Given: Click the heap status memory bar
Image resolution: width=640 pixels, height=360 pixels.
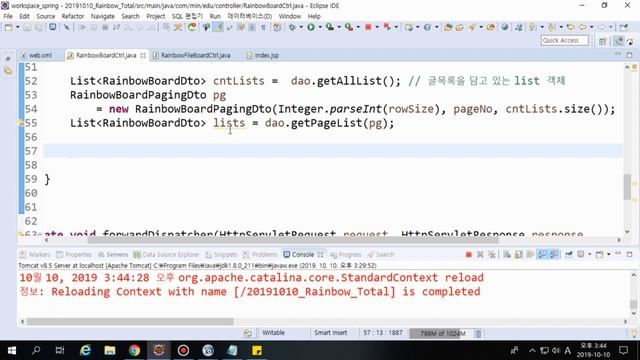Looking at the screenshot, I should coord(441,333).
